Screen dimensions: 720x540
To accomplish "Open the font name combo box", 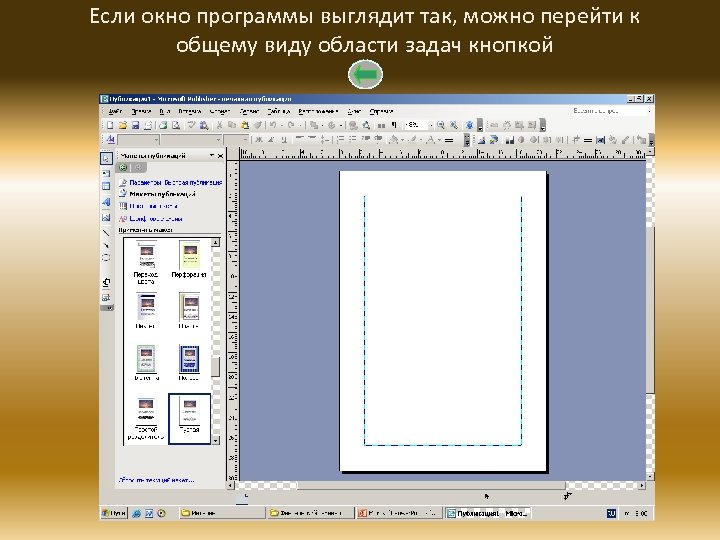I will coord(218,140).
